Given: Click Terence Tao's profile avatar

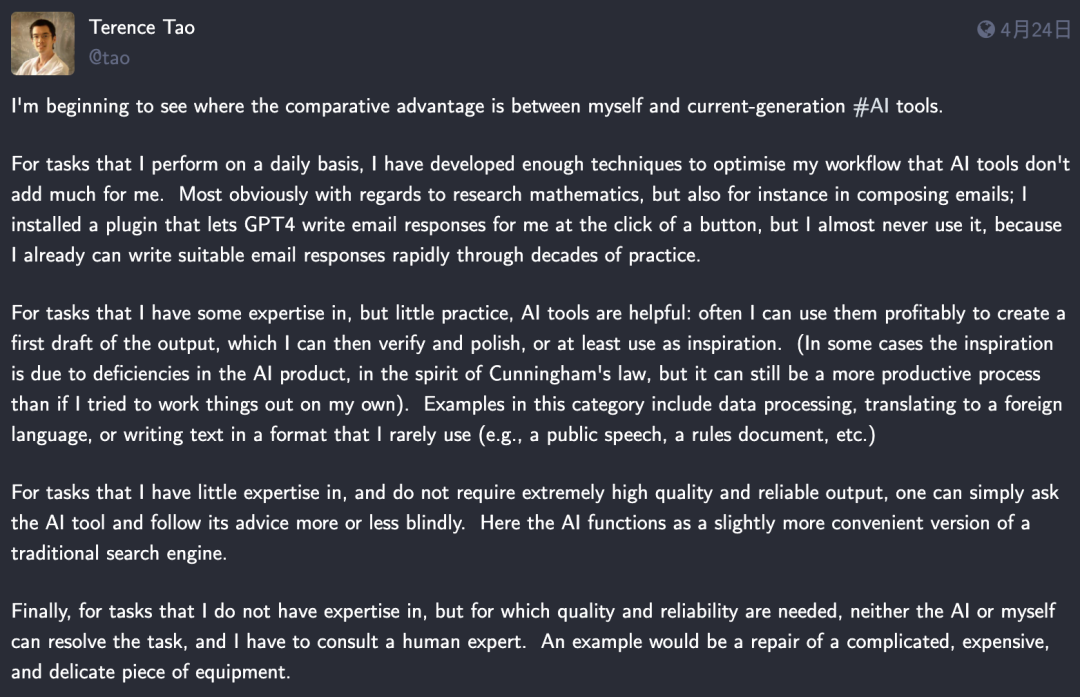Looking at the screenshot, I should [43, 43].
